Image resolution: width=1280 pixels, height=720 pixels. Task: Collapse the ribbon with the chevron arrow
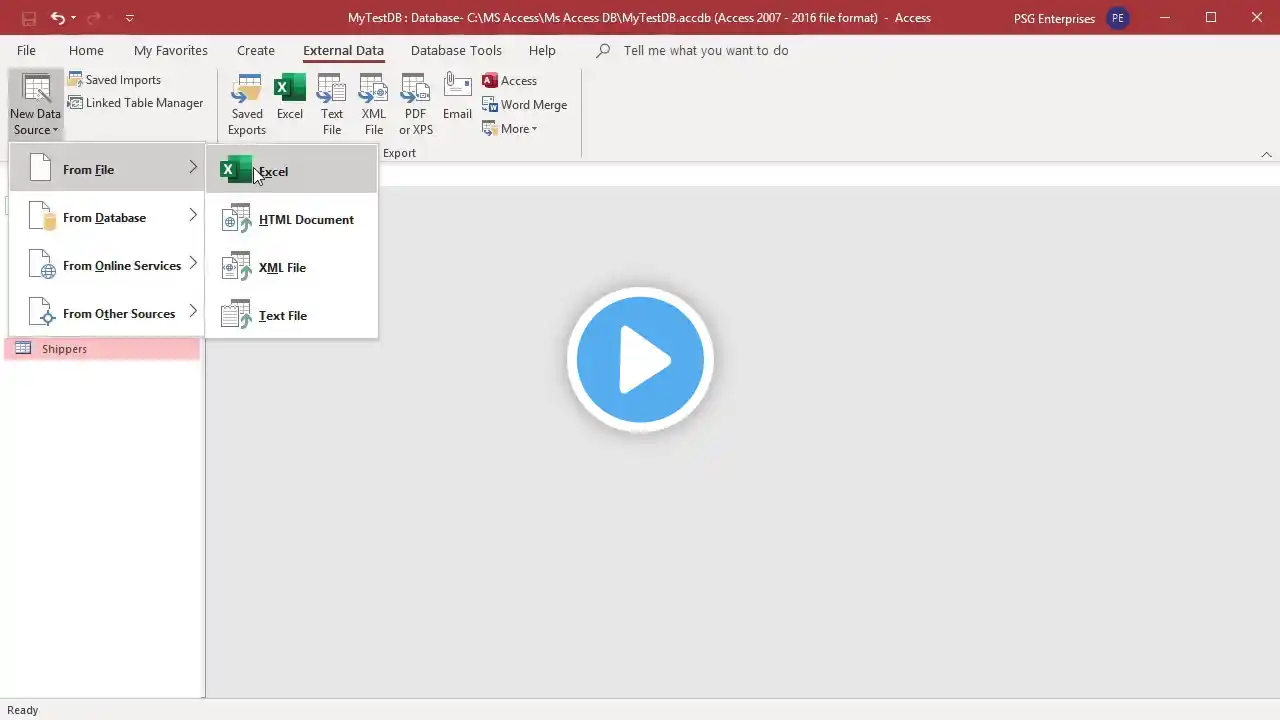pyautogui.click(x=1266, y=154)
